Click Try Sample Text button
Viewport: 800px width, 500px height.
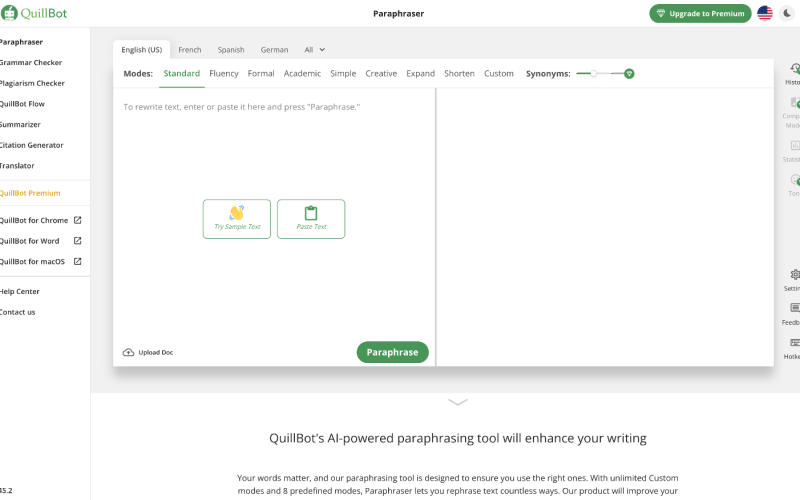pyautogui.click(x=237, y=219)
